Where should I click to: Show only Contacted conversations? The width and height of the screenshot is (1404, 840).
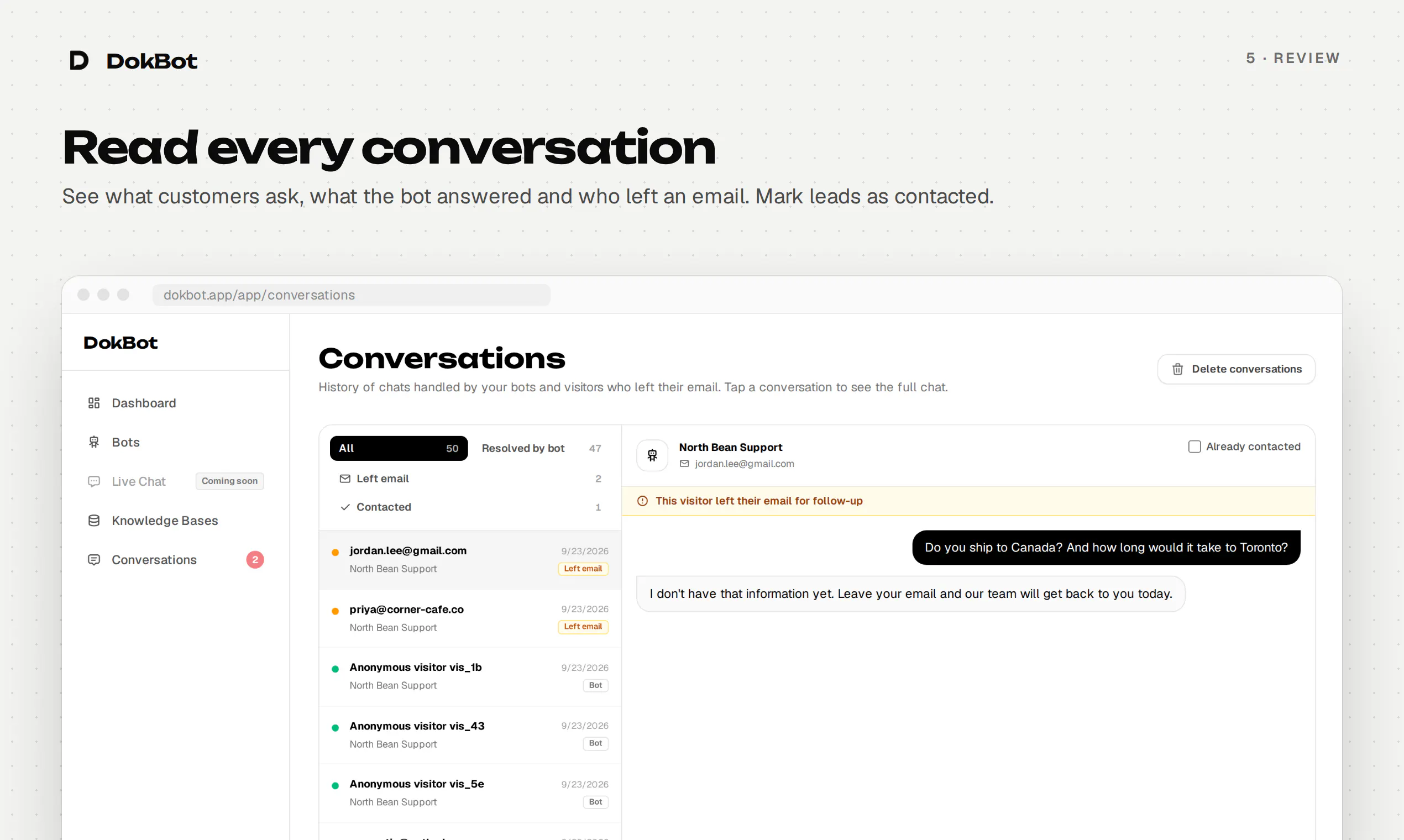click(x=470, y=507)
